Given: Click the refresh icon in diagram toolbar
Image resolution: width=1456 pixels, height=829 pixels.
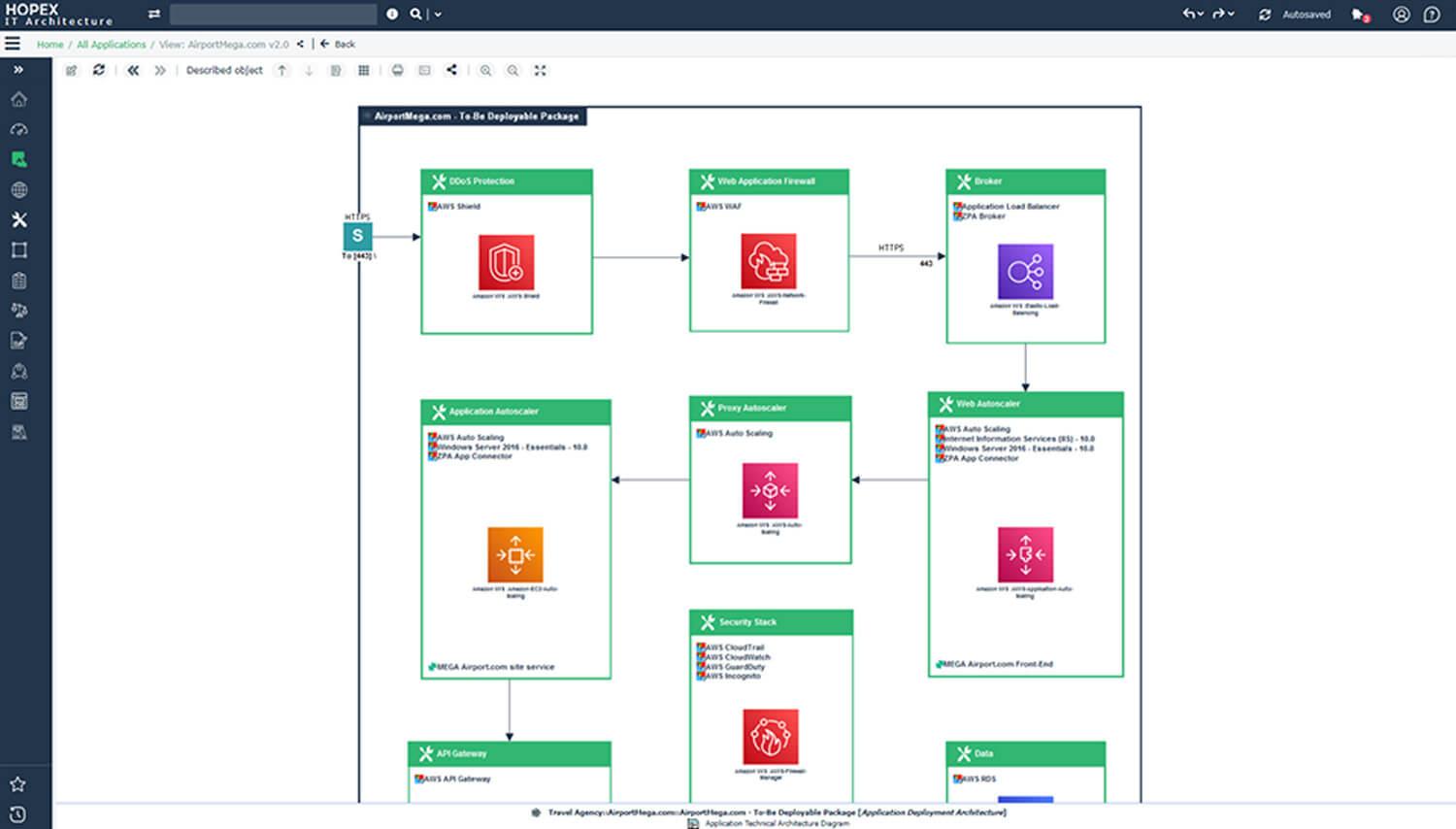Looking at the screenshot, I should point(99,70).
